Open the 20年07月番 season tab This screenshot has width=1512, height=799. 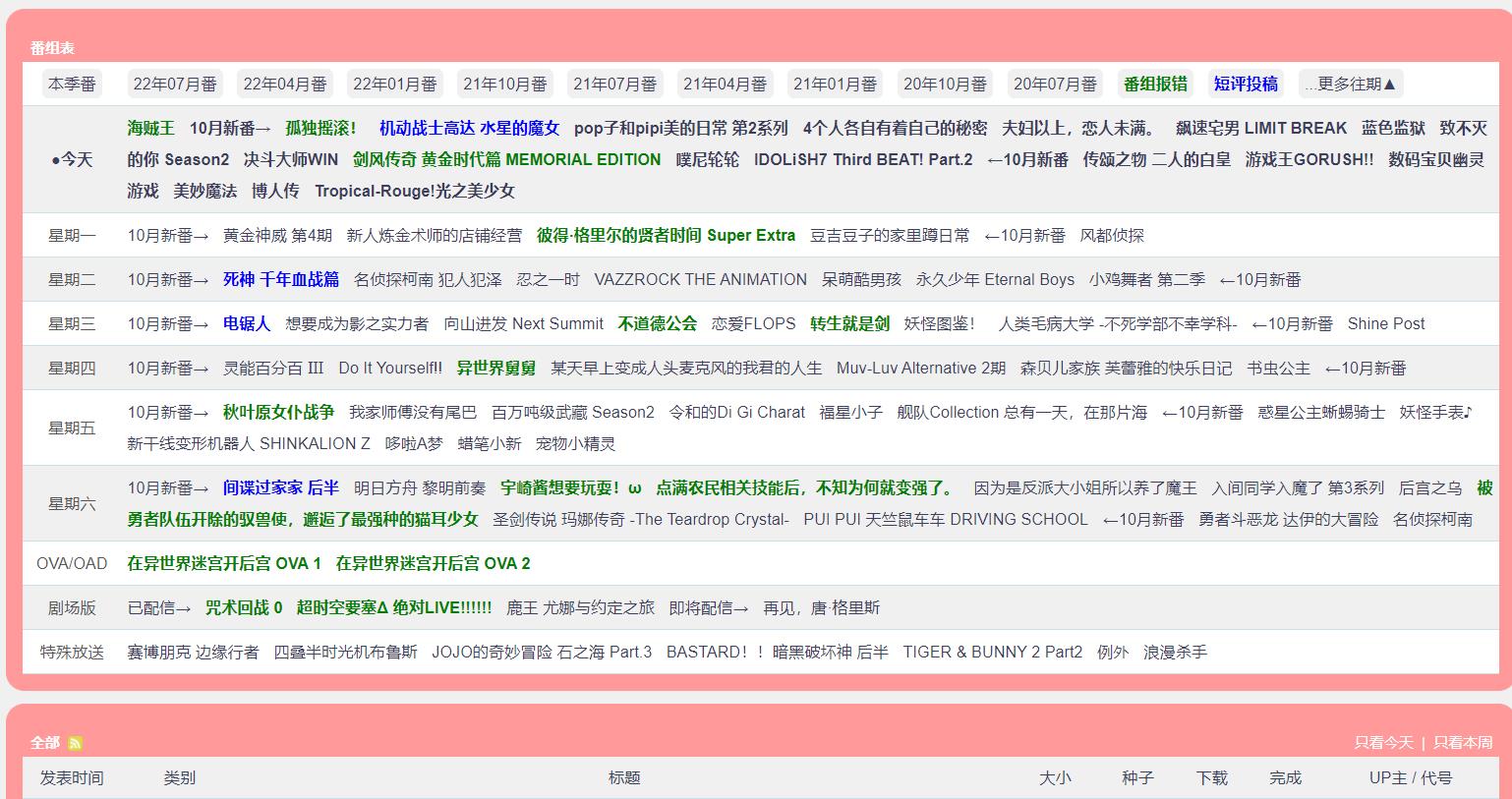[x=1056, y=84]
